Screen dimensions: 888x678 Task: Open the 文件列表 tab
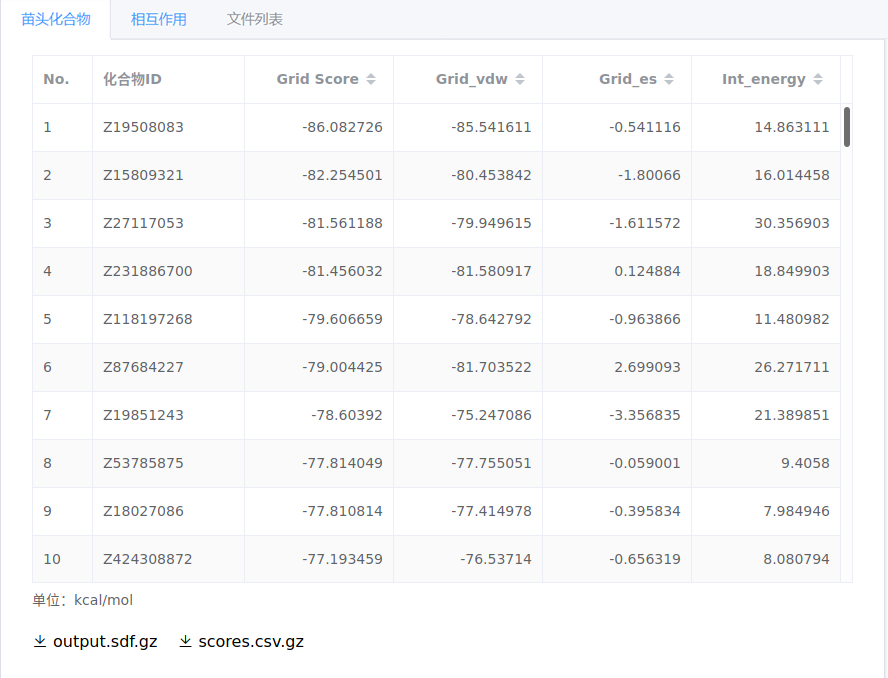(x=254, y=19)
